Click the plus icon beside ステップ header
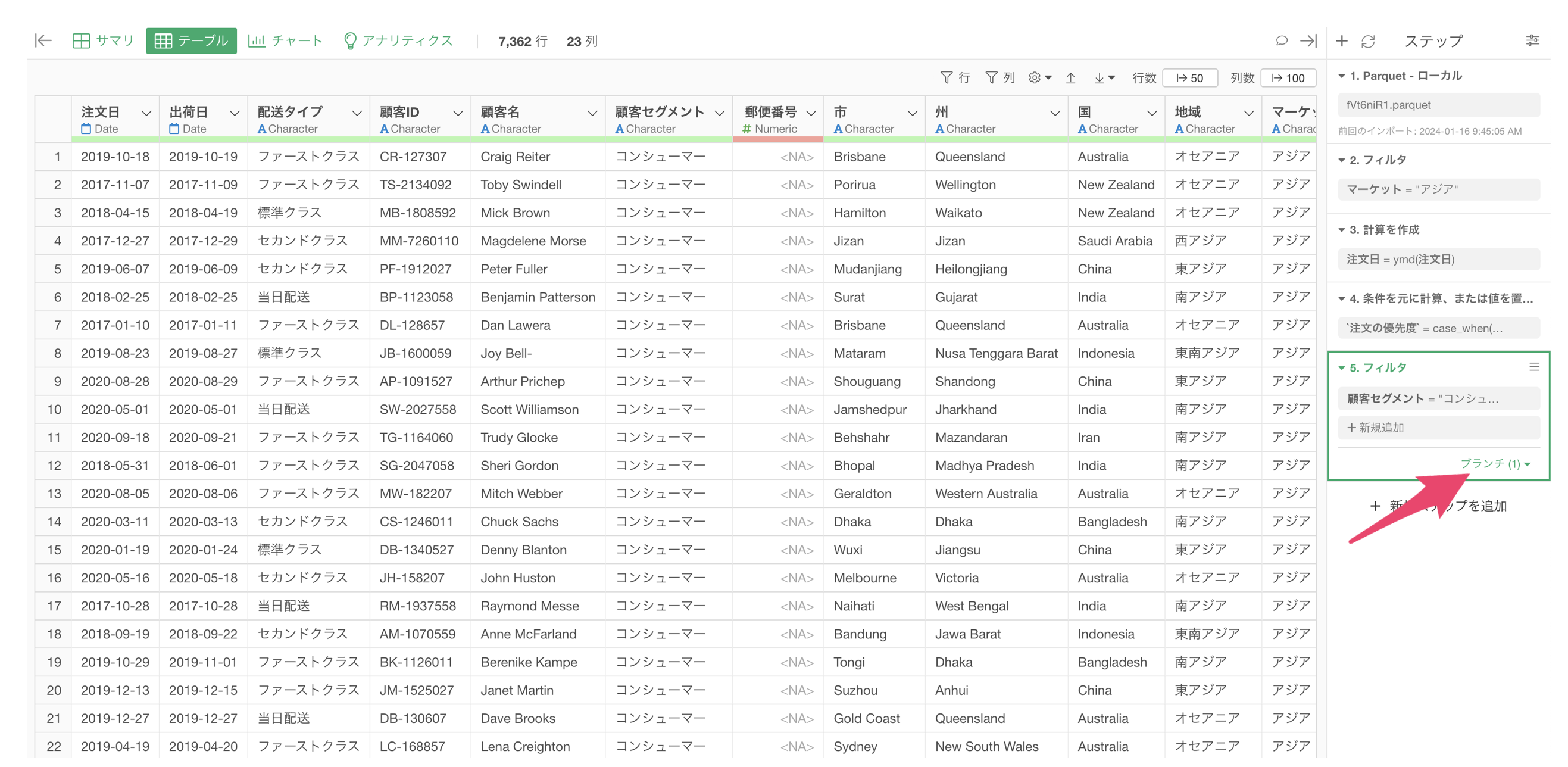The width and height of the screenshot is (1568, 767). pos(1342,42)
